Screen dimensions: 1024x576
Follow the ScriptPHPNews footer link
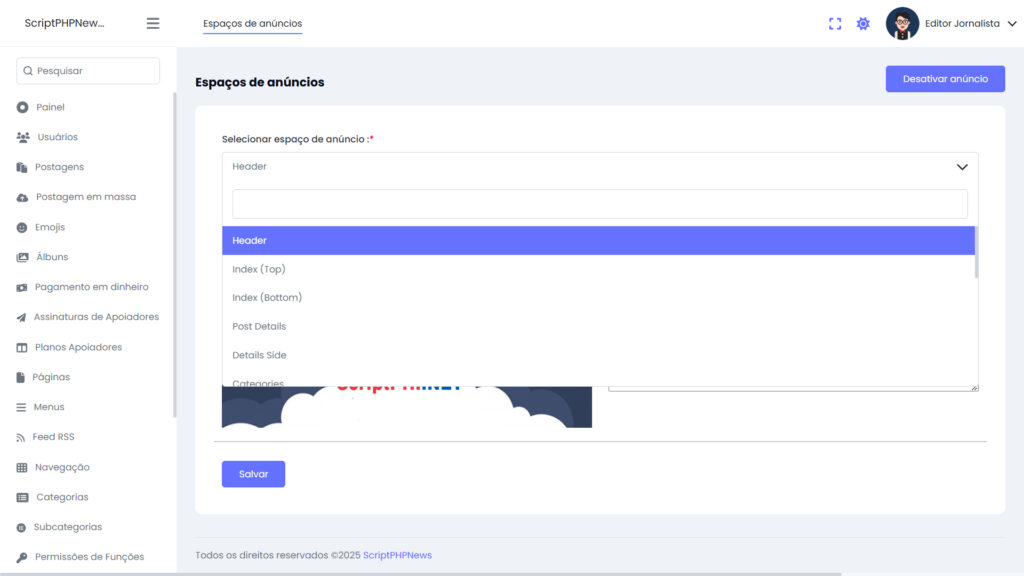[397, 555]
